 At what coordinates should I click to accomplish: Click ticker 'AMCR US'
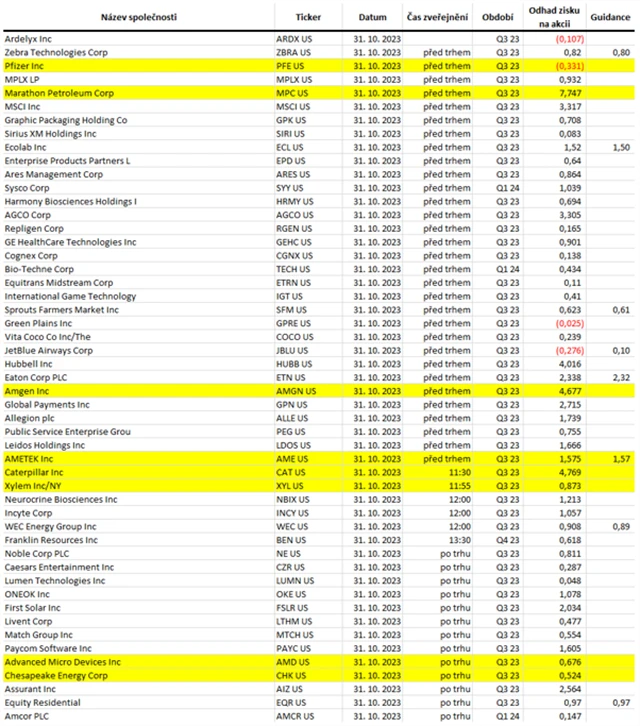[x=295, y=716]
